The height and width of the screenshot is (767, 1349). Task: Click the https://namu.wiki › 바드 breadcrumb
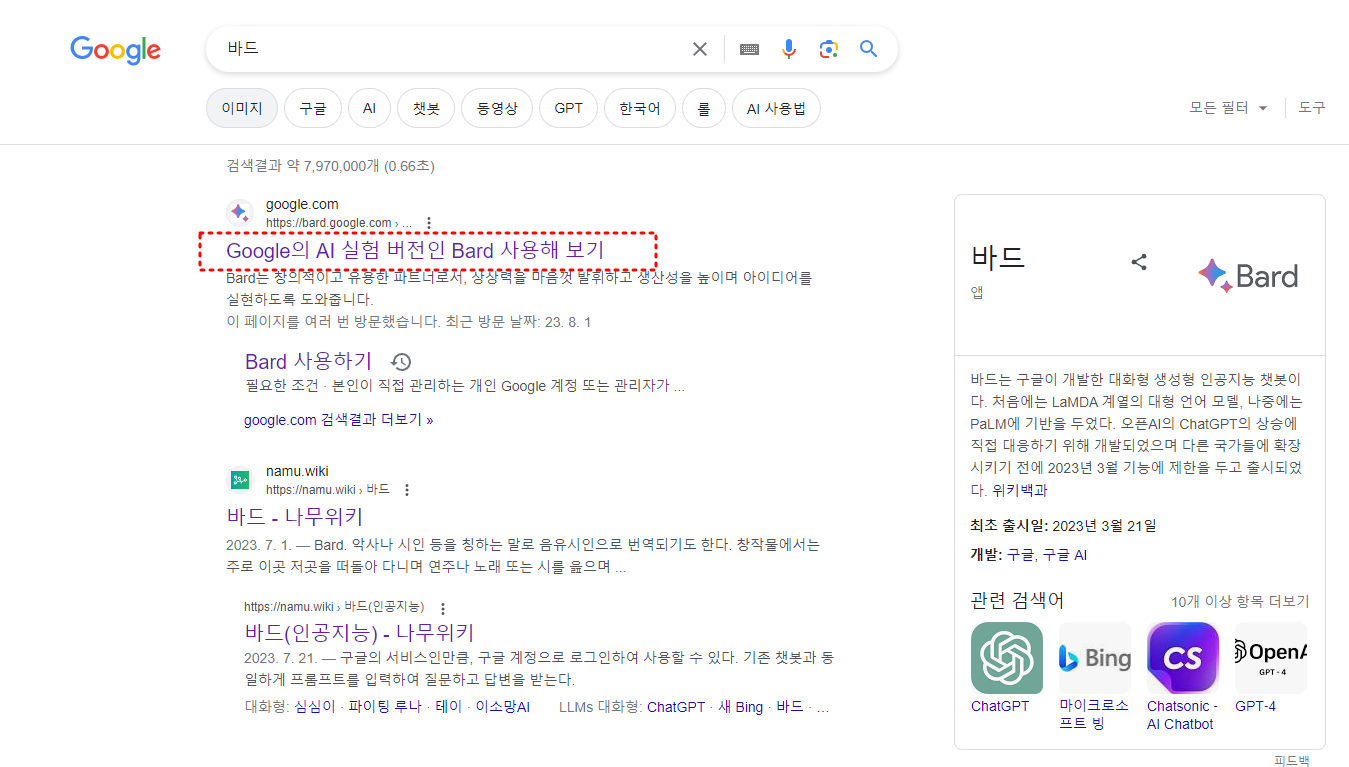pos(328,490)
